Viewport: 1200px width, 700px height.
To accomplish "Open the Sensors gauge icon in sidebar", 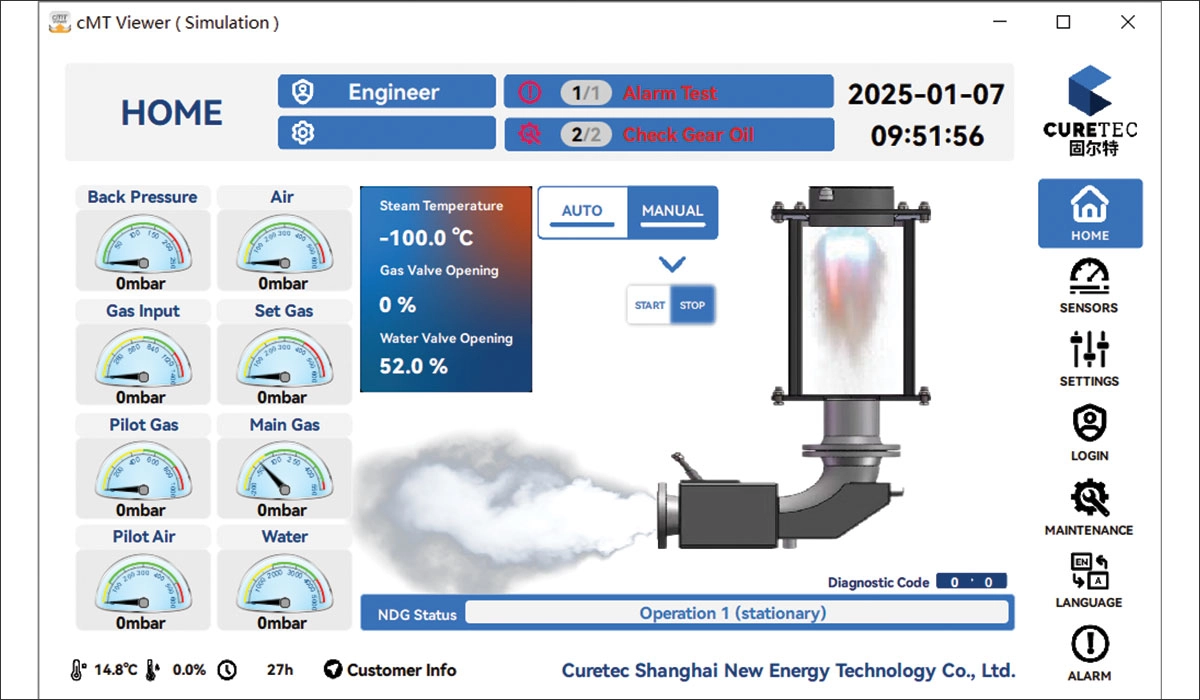I will pyautogui.click(x=1089, y=277).
